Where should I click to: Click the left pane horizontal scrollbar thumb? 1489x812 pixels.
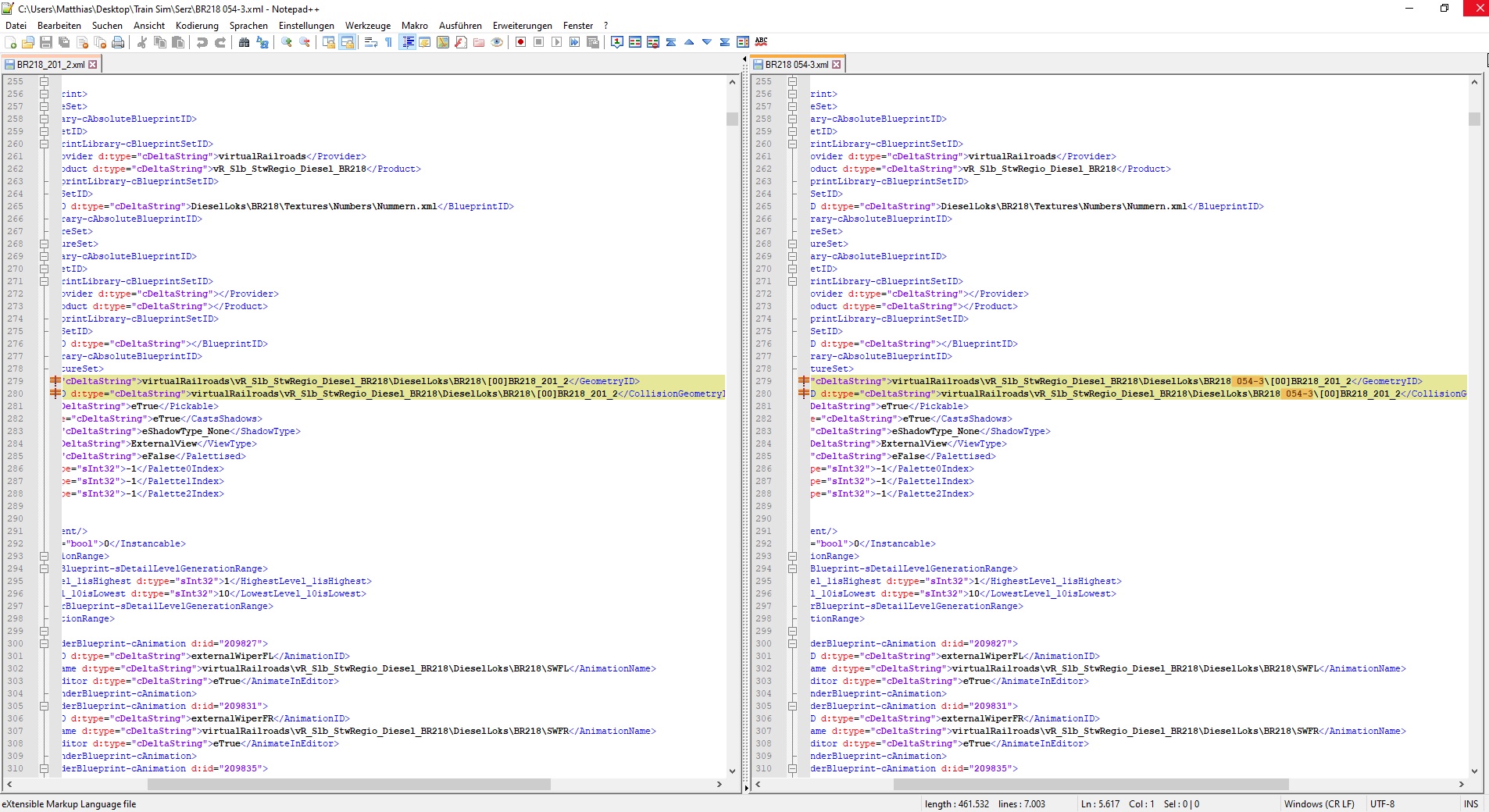pos(348,784)
